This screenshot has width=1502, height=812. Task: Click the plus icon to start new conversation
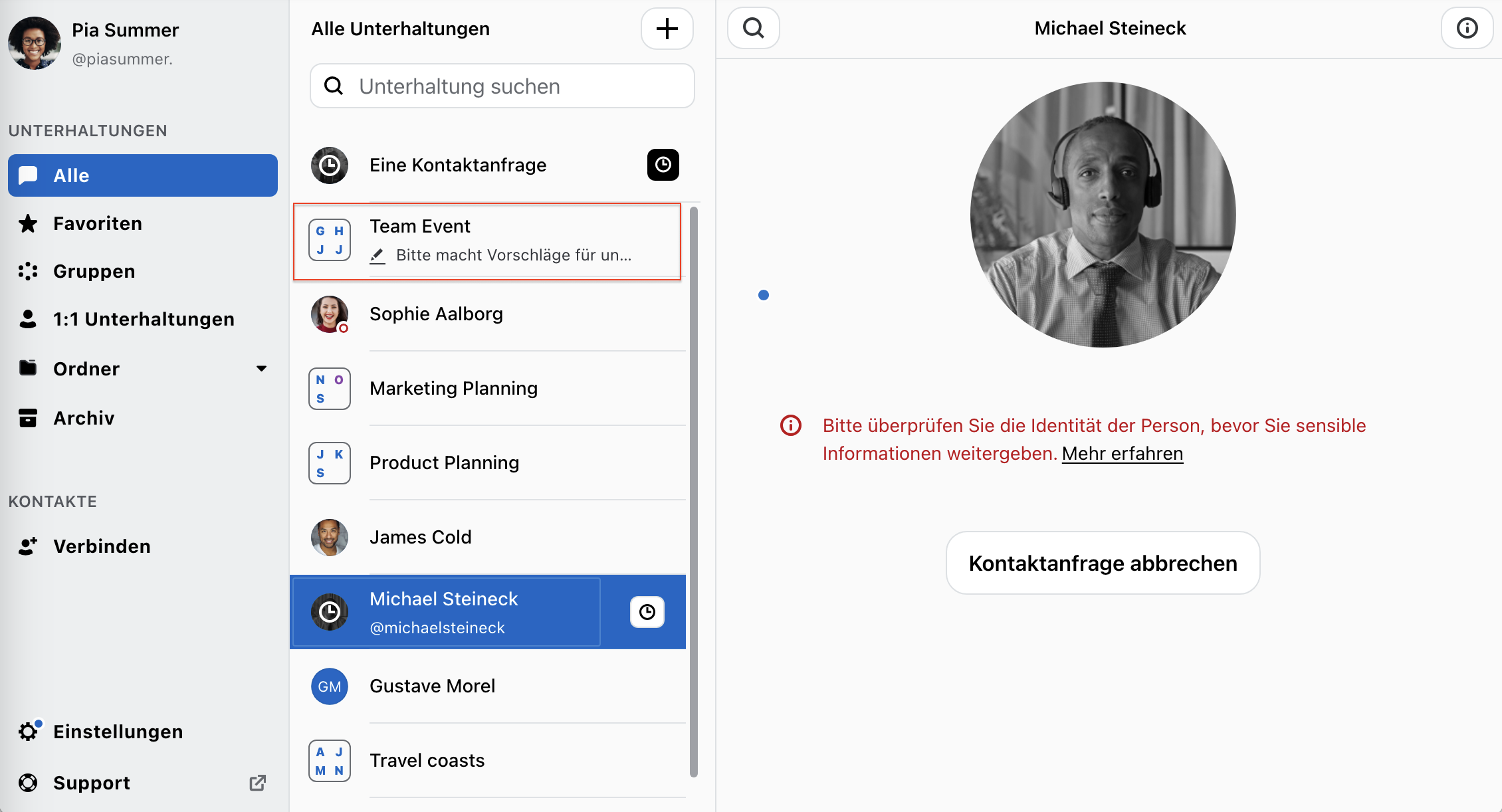667,29
